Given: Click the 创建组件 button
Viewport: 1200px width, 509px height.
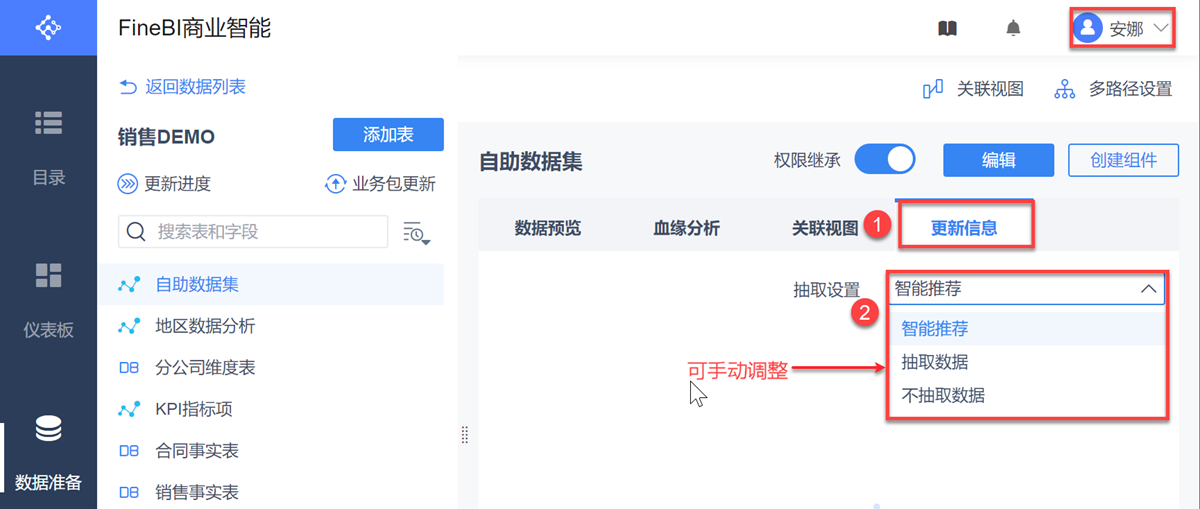Looking at the screenshot, I should click(1123, 160).
